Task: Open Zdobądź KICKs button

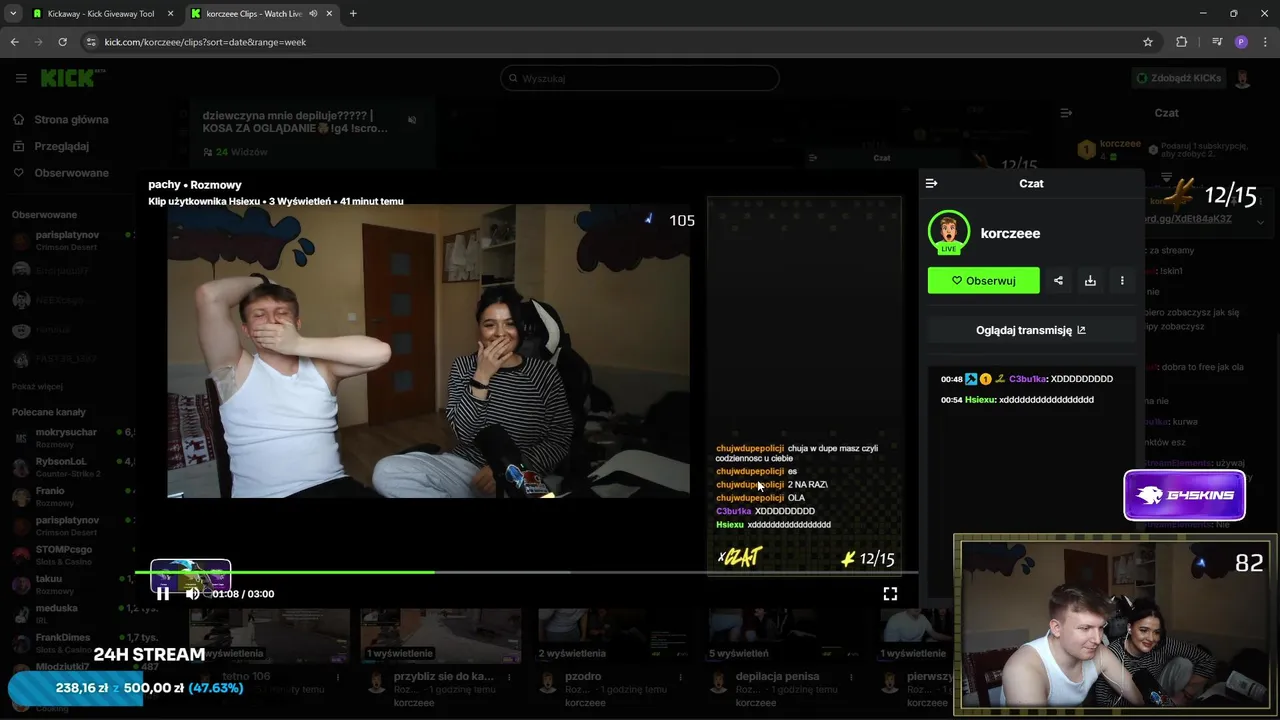Action: click(x=1179, y=78)
